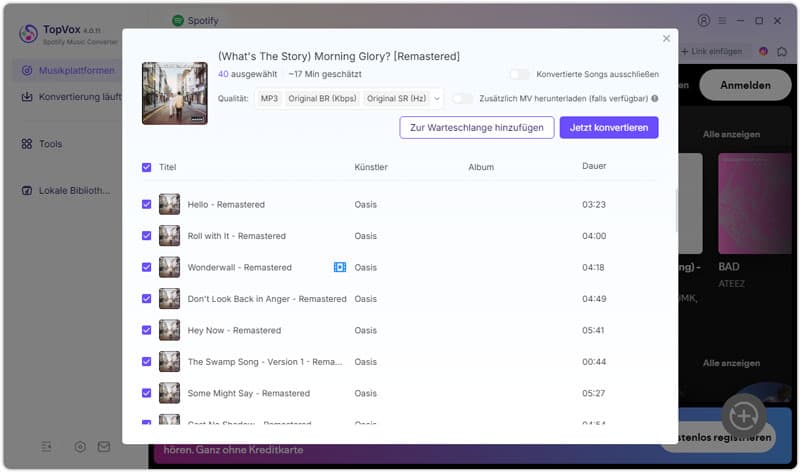Click Hello - Remastered track thumbnail
This screenshot has height=472, width=800.
pyautogui.click(x=169, y=204)
